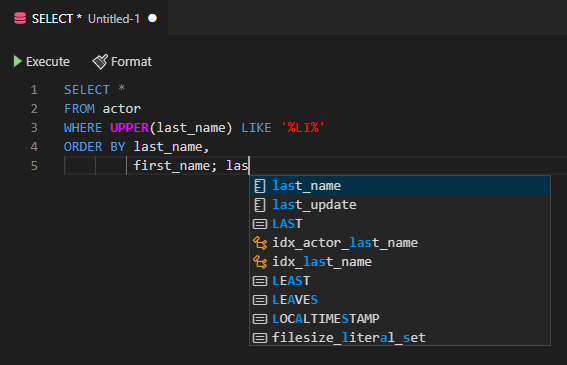Image resolution: width=567 pixels, height=365 pixels.
Task: Click the '%LI%' string literal
Action: click(x=303, y=128)
